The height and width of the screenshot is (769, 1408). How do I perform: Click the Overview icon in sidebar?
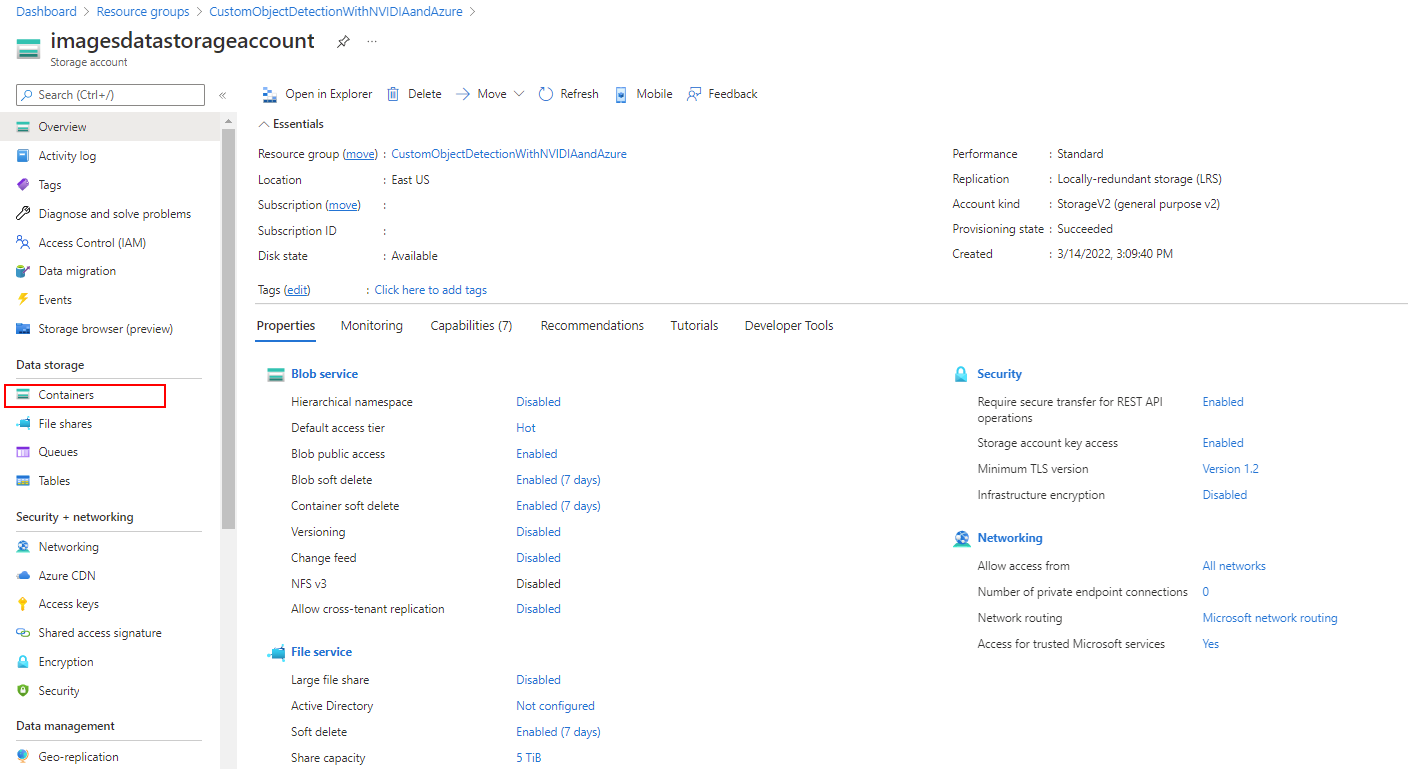click(x=23, y=127)
